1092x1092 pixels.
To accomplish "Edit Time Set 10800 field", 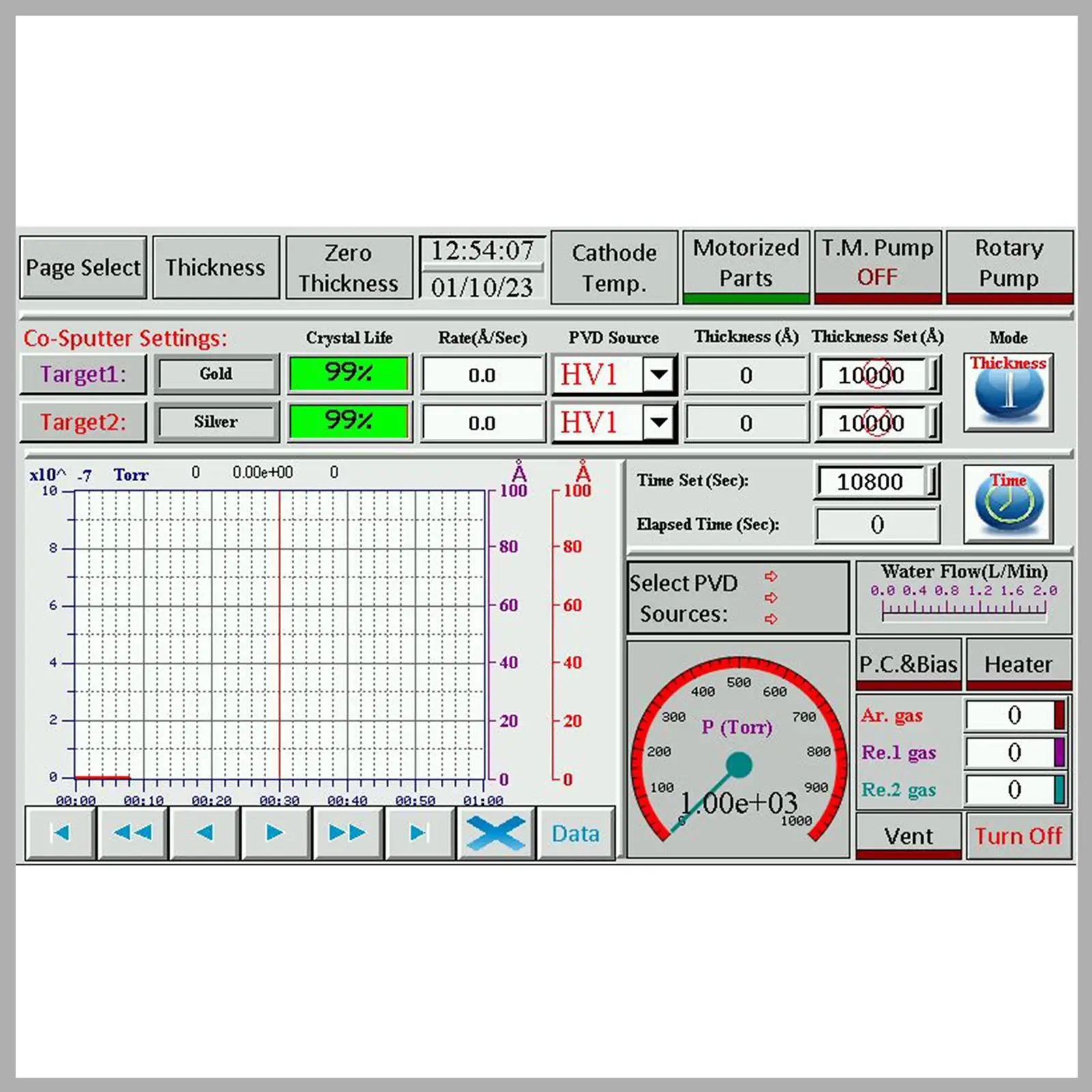I will point(877,482).
